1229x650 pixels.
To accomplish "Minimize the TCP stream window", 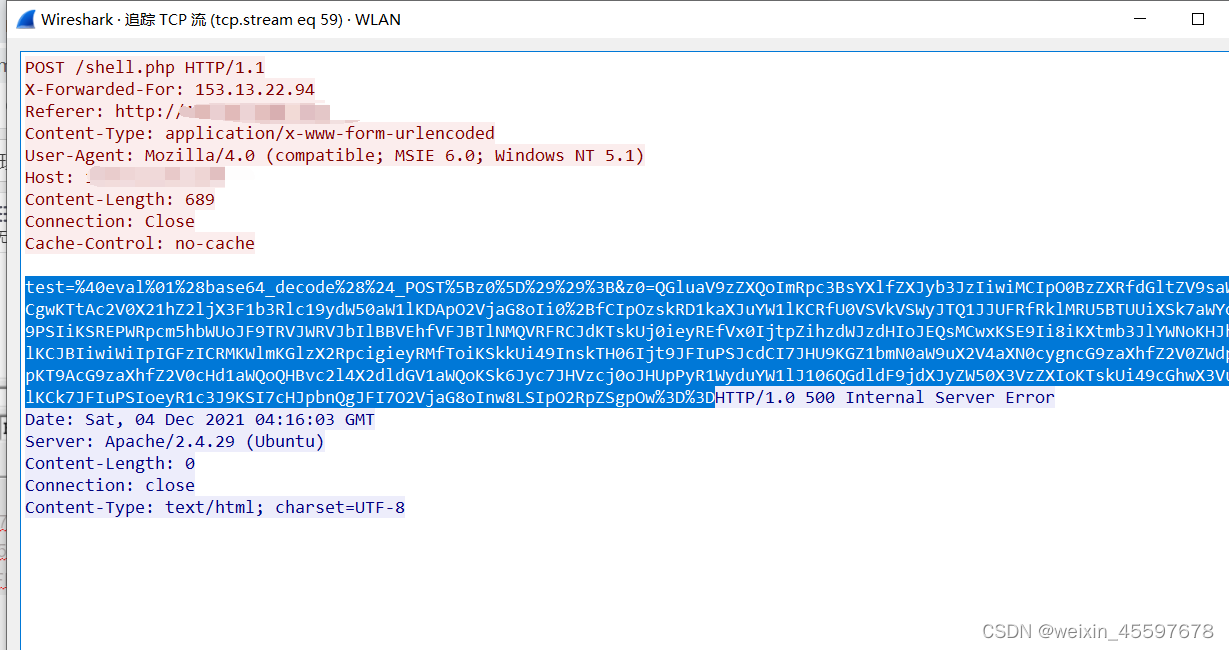I will pyautogui.click(x=1141, y=19).
